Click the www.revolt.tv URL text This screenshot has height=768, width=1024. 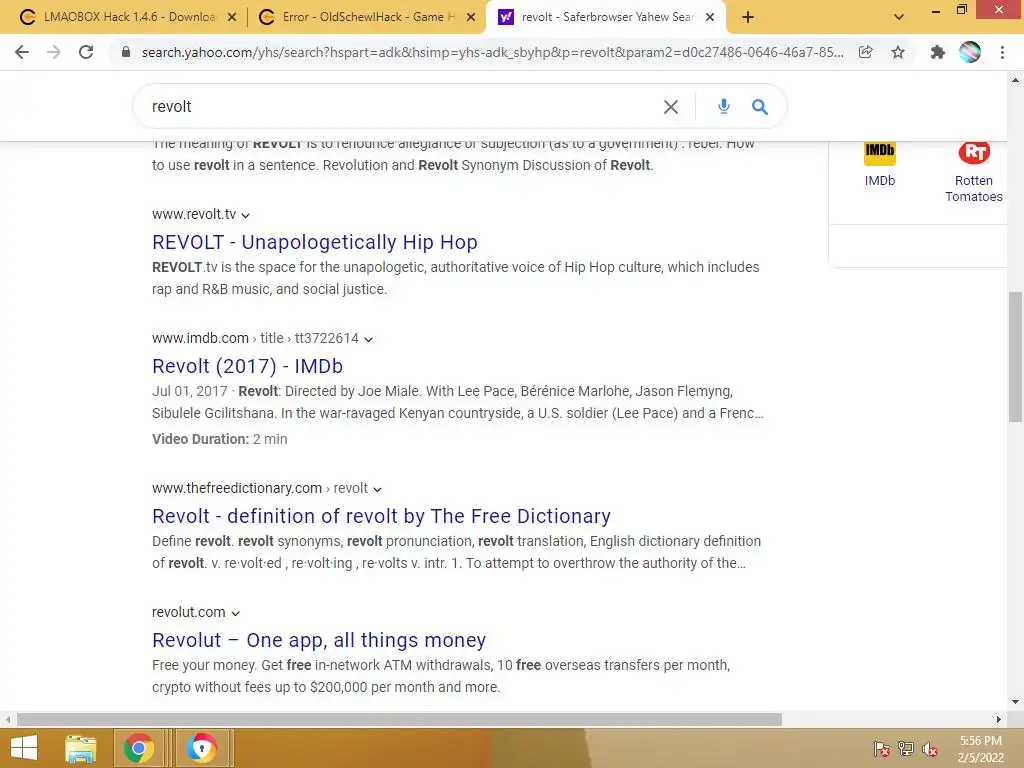click(x=194, y=214)
